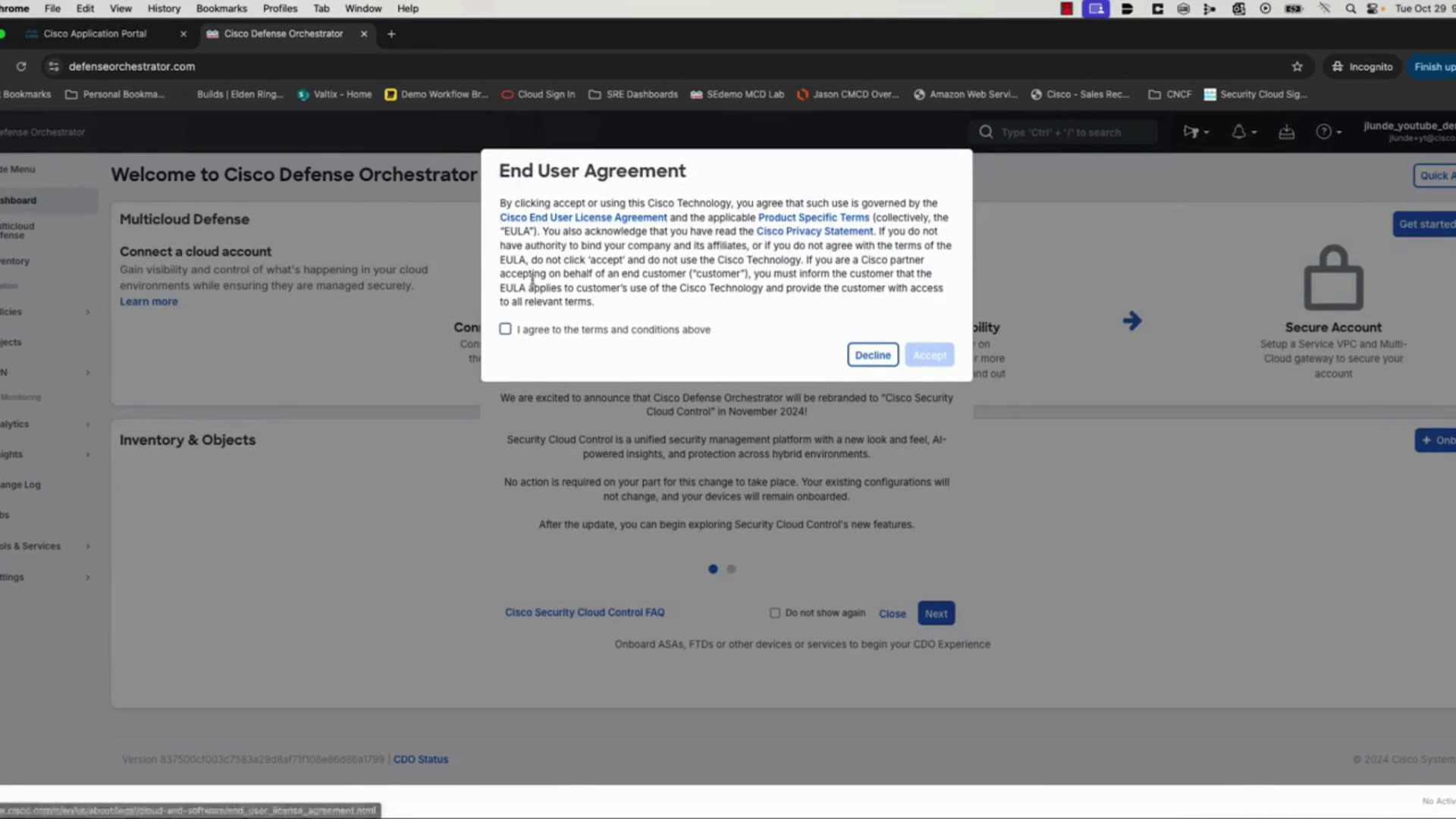This screenshot has width=1456, height=819.
Task: Click the site information icon in address bar
Action: 53,67
